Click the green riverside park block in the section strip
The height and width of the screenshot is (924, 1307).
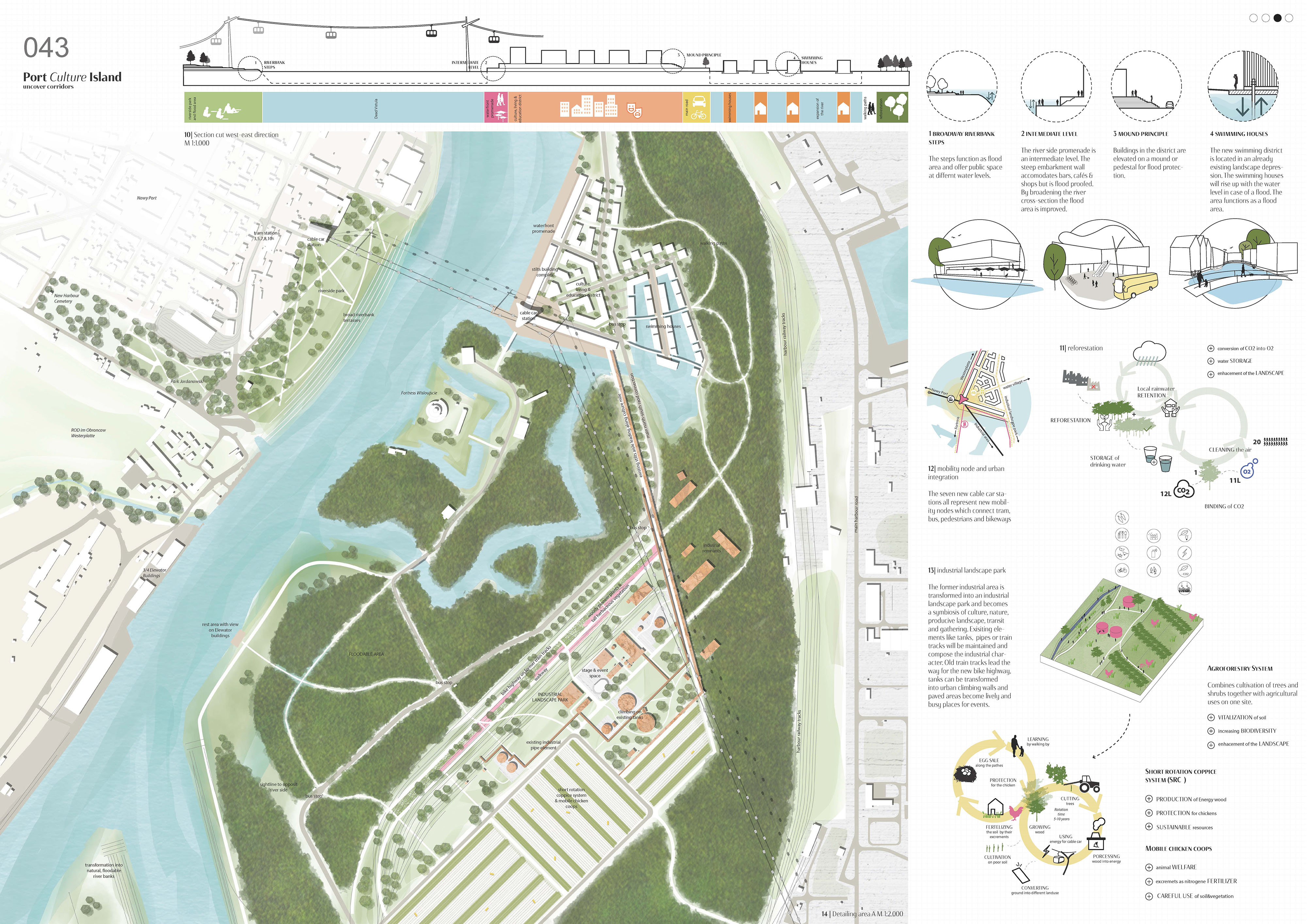[223, 107]
